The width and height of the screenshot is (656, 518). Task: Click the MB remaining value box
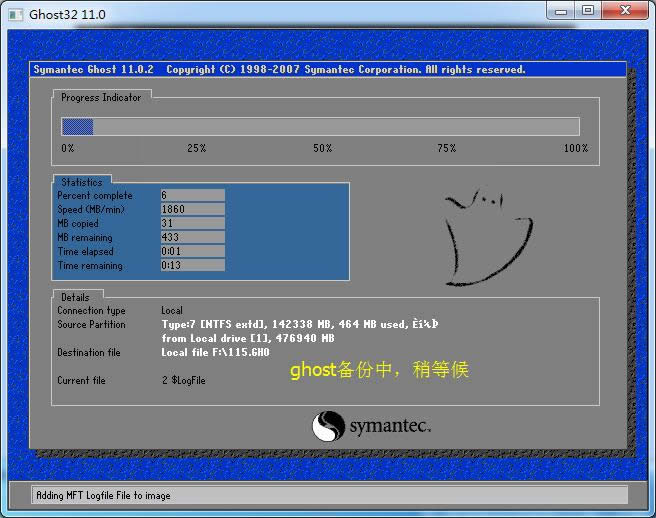pyautogui.click(x=192, y=238)
